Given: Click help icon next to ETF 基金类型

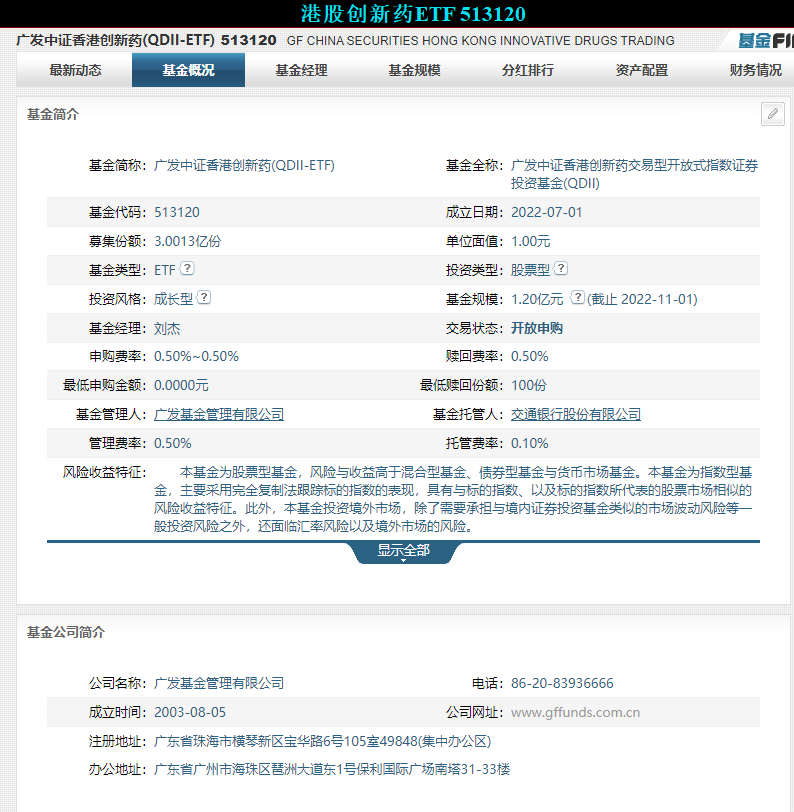Looking at the screenshot, I should [x=187, y=268].
